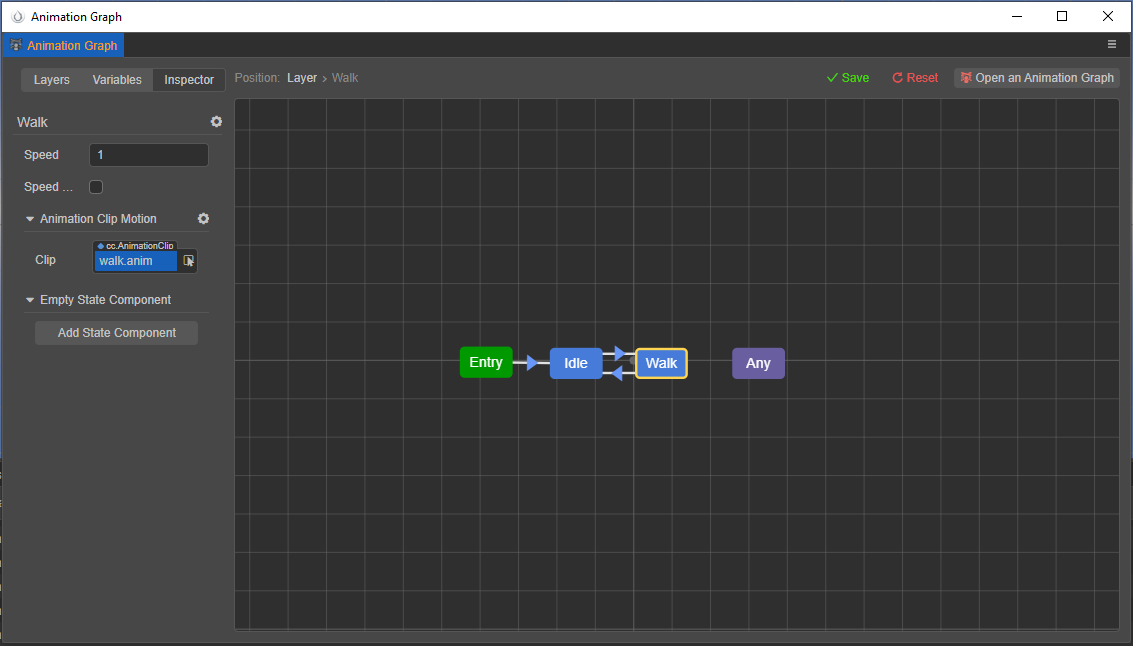Click the clip asset picker icon
The image size is (1133, 646).
(x=189, y=261)
